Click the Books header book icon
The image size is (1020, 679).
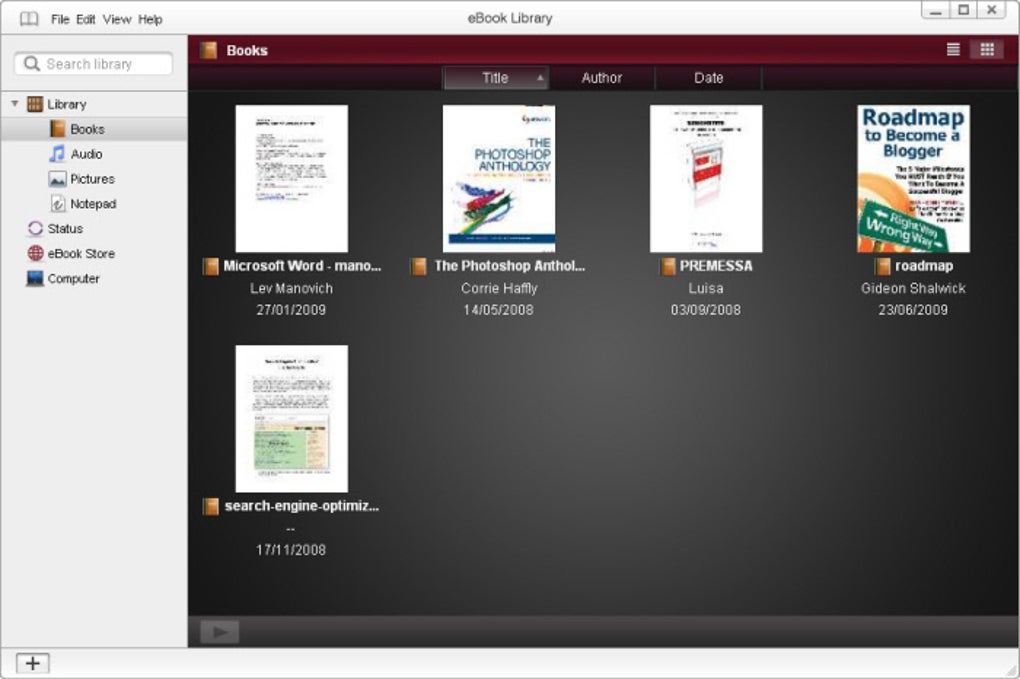(208, 50)
